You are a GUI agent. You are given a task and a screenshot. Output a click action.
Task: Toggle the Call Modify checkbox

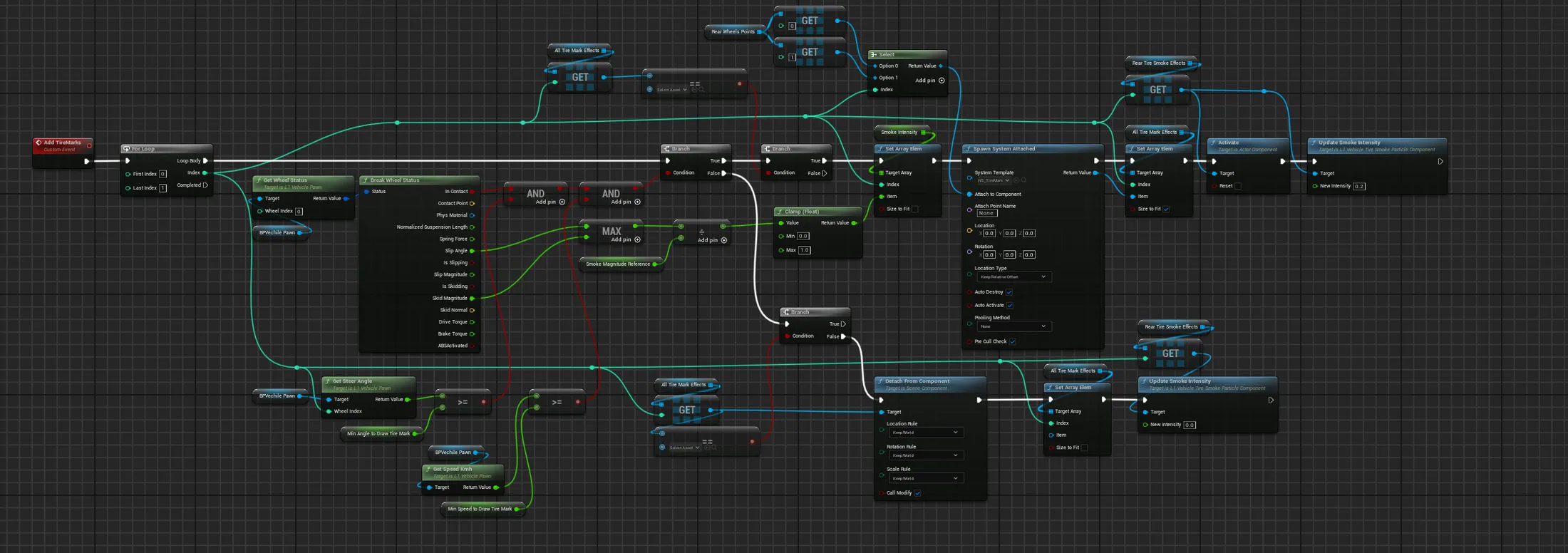918,493
